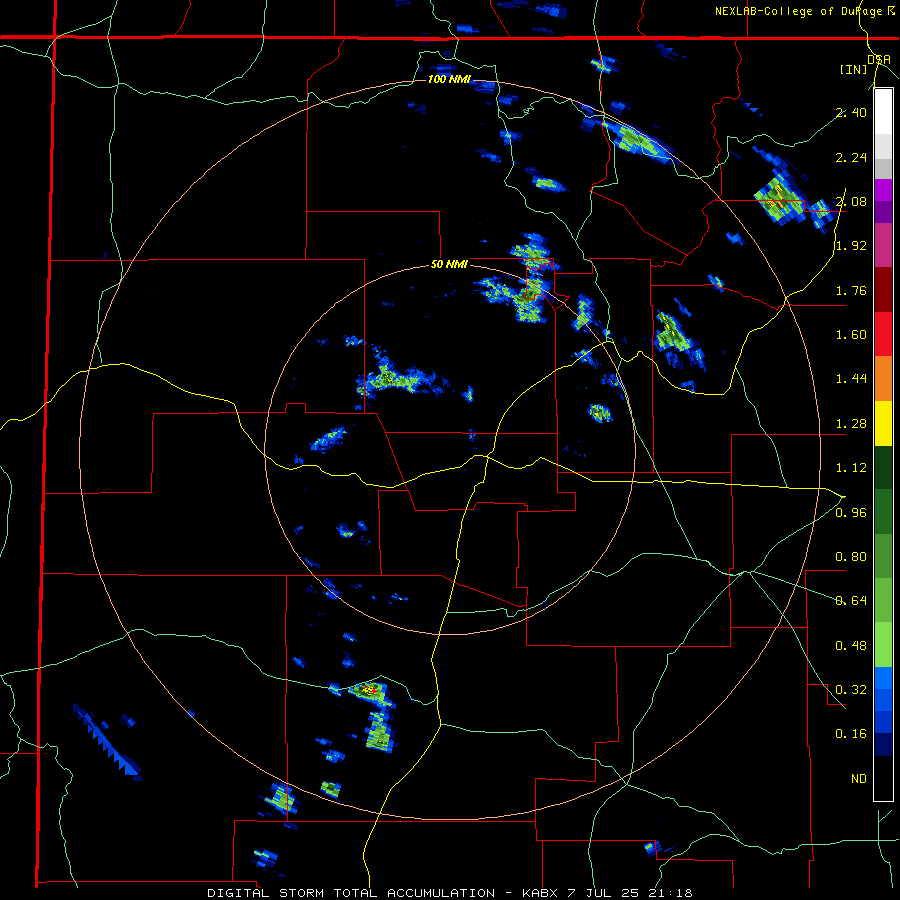The height and width of the screenshot is (900, 900).
Task: Click the 0.48 legend value
Action: pyautogui.click(x=851, y=646)
